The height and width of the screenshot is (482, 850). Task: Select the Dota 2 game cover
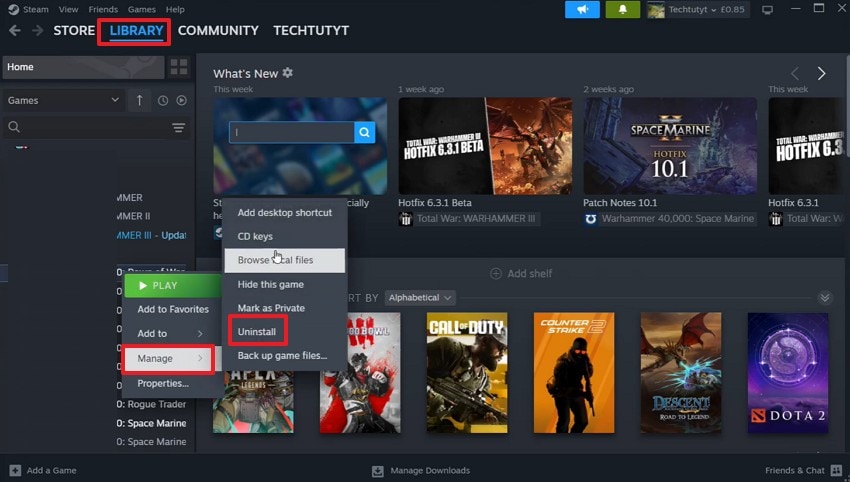(x=788, y=372)
